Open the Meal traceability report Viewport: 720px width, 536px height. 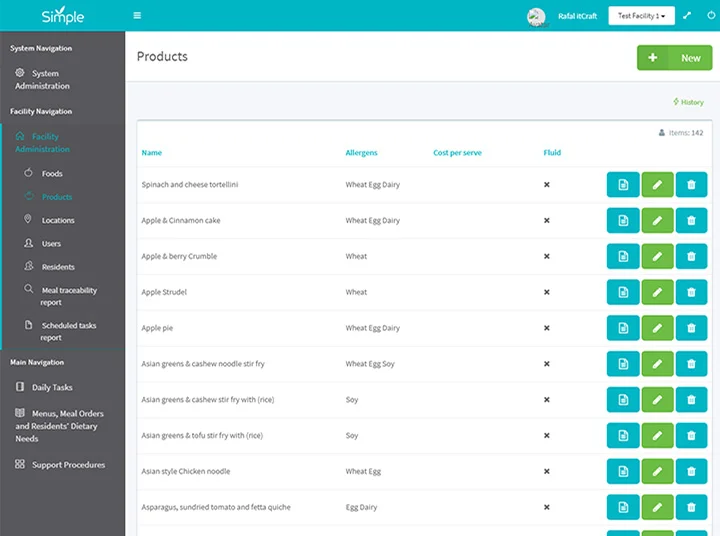click(x=68, y=296)
